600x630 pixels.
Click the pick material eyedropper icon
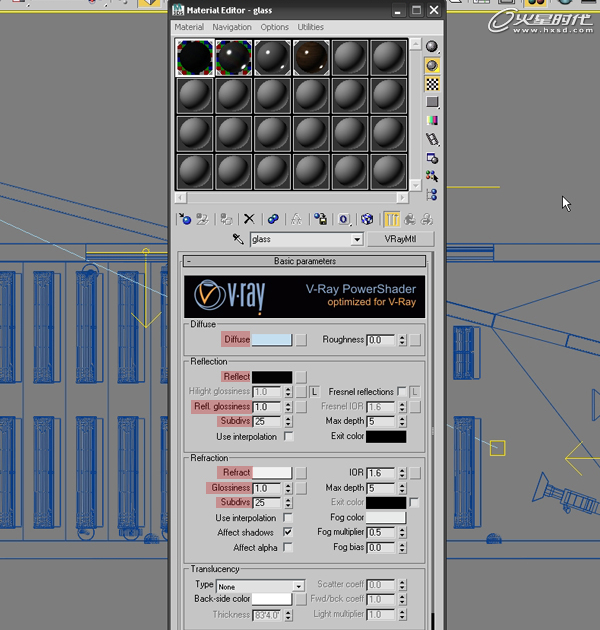pyautogui.click(x=238, y=239)
